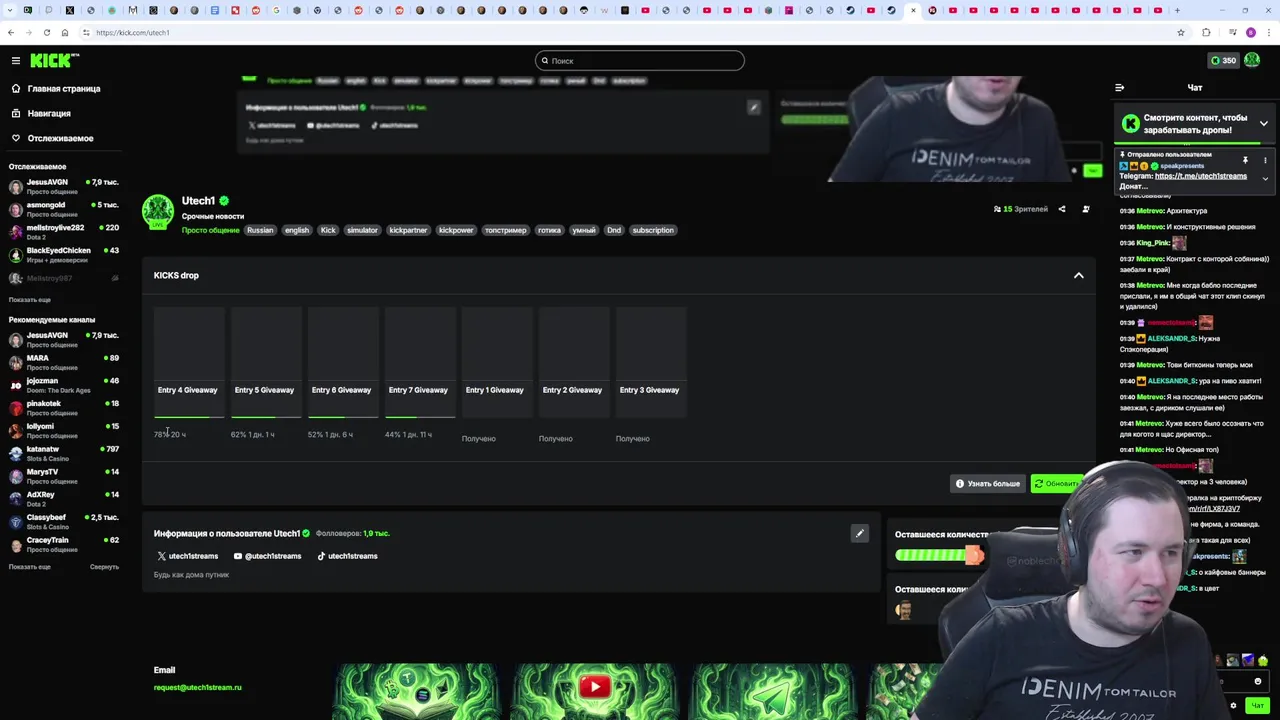Screen dimensions: 1280x720
Task: Click the KICK logo
Action: click(x=54, y=60)
